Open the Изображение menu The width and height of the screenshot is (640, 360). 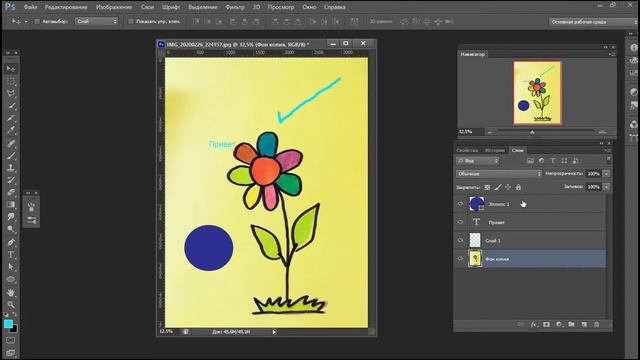tap(114, 7)
